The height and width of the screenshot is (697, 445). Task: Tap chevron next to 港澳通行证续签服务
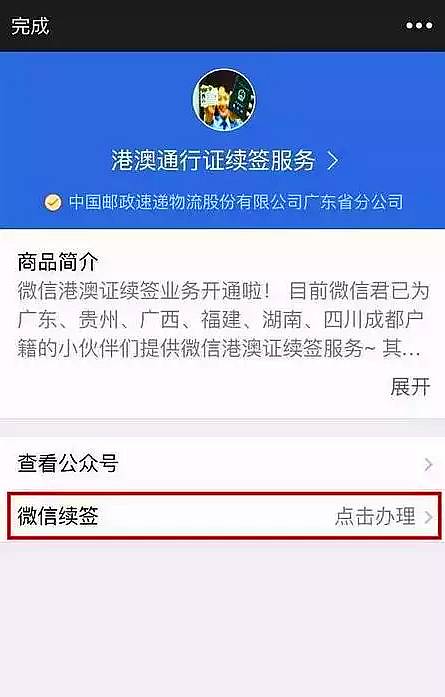tap(333, 161)
